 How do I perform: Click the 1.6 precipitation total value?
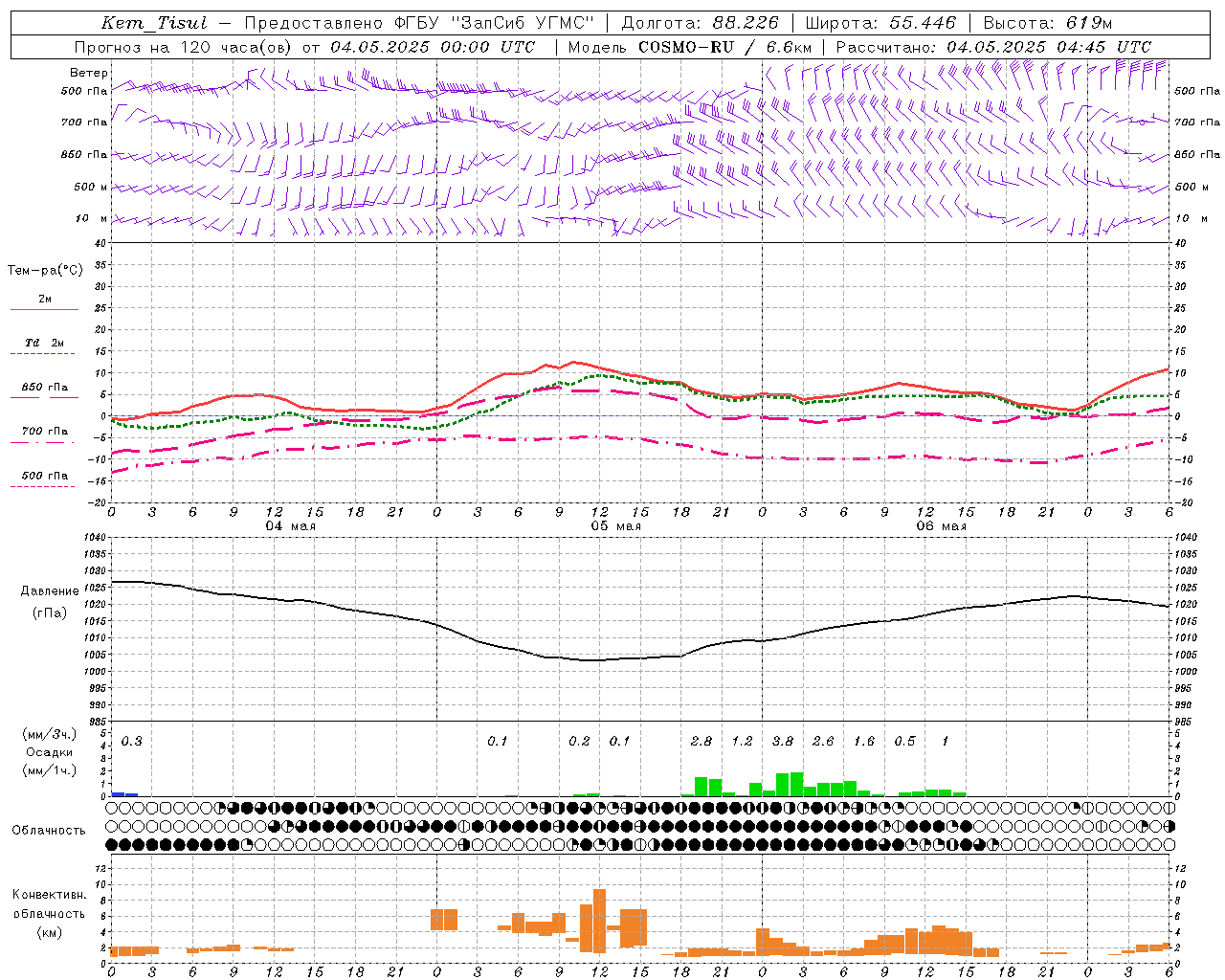coord(864,742)
